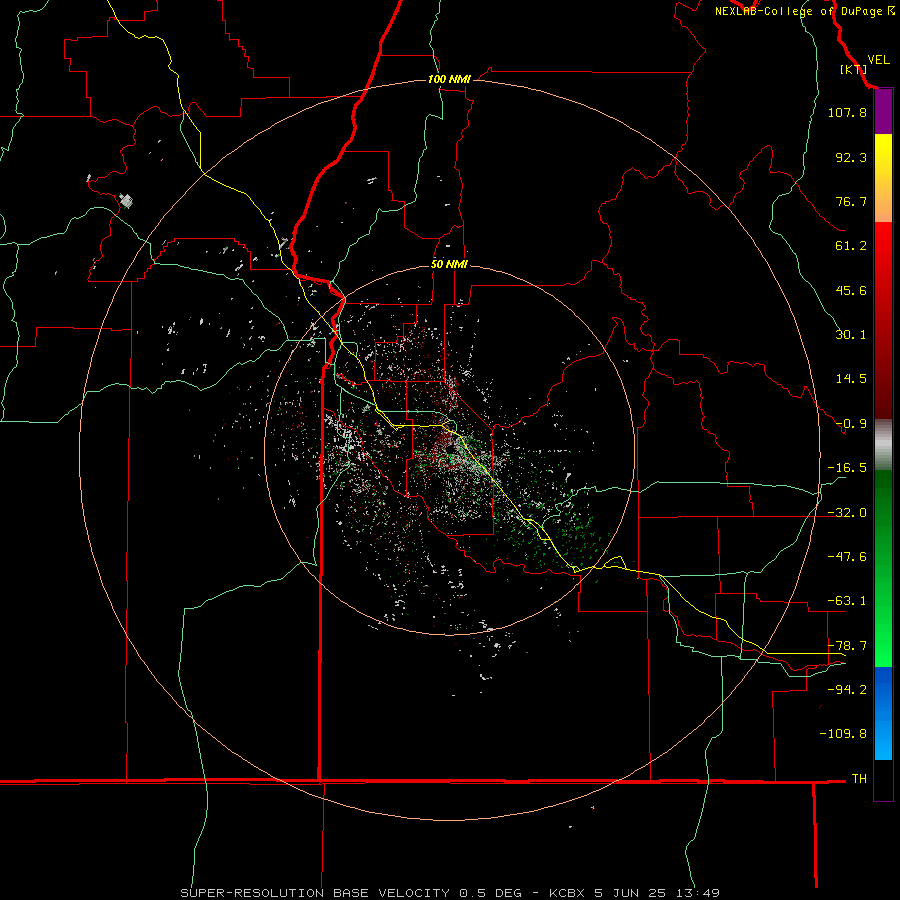Screen dimensions: 900x900
Task: Click the VEL legend title
Action: tap(878, 59)
